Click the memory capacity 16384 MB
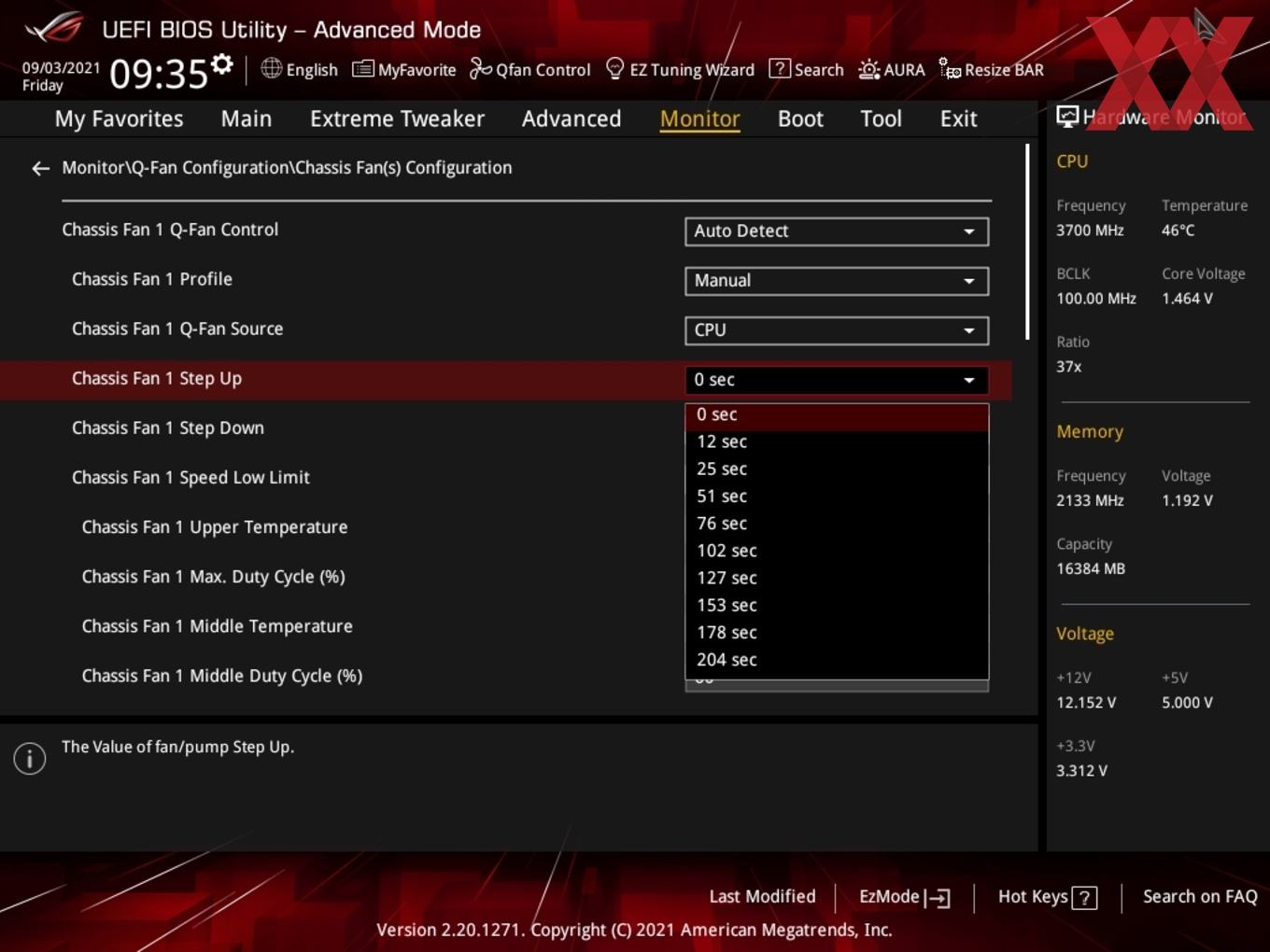The width and height of the screenshot is (1270, 952). [x=1091, y=568]
